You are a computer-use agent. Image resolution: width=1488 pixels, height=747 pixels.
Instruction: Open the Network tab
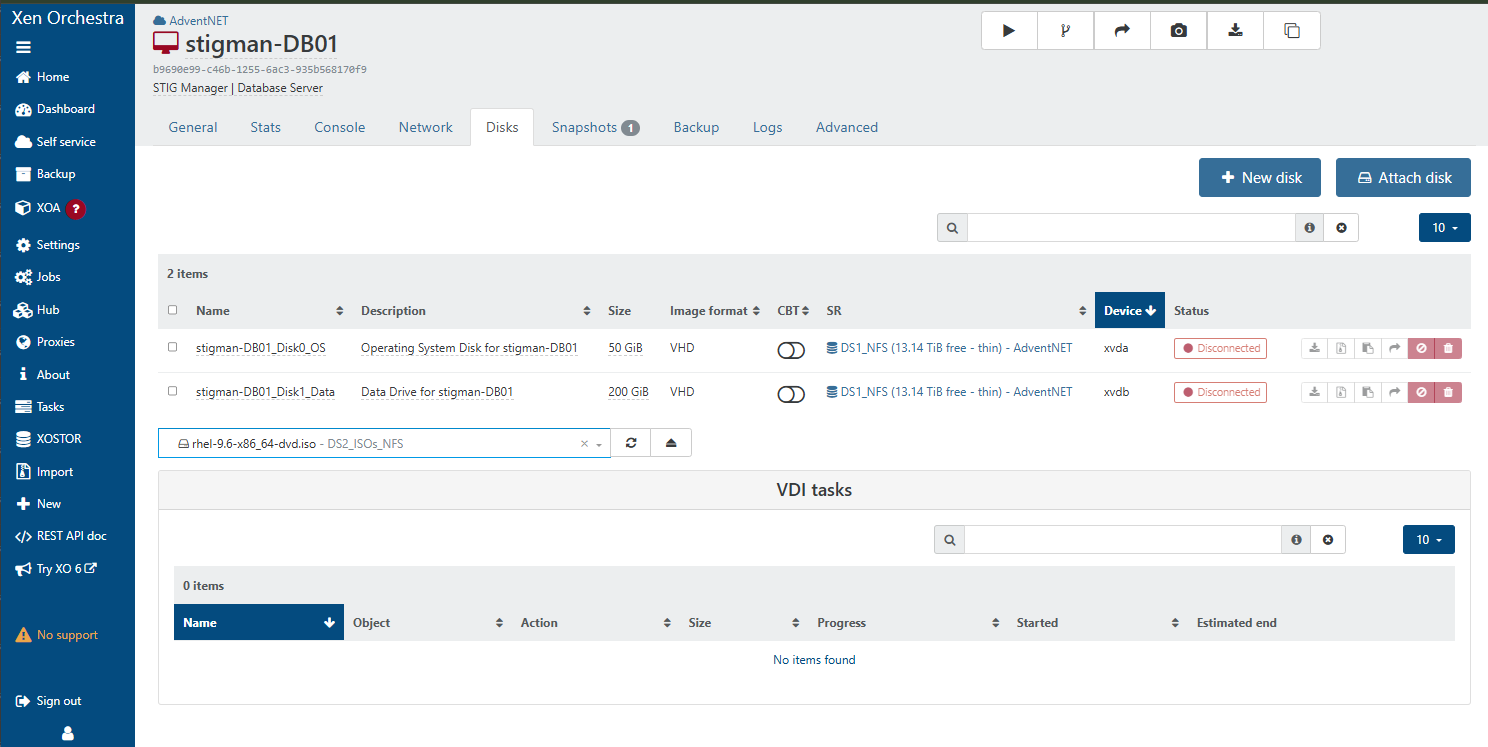click(425, 127)
